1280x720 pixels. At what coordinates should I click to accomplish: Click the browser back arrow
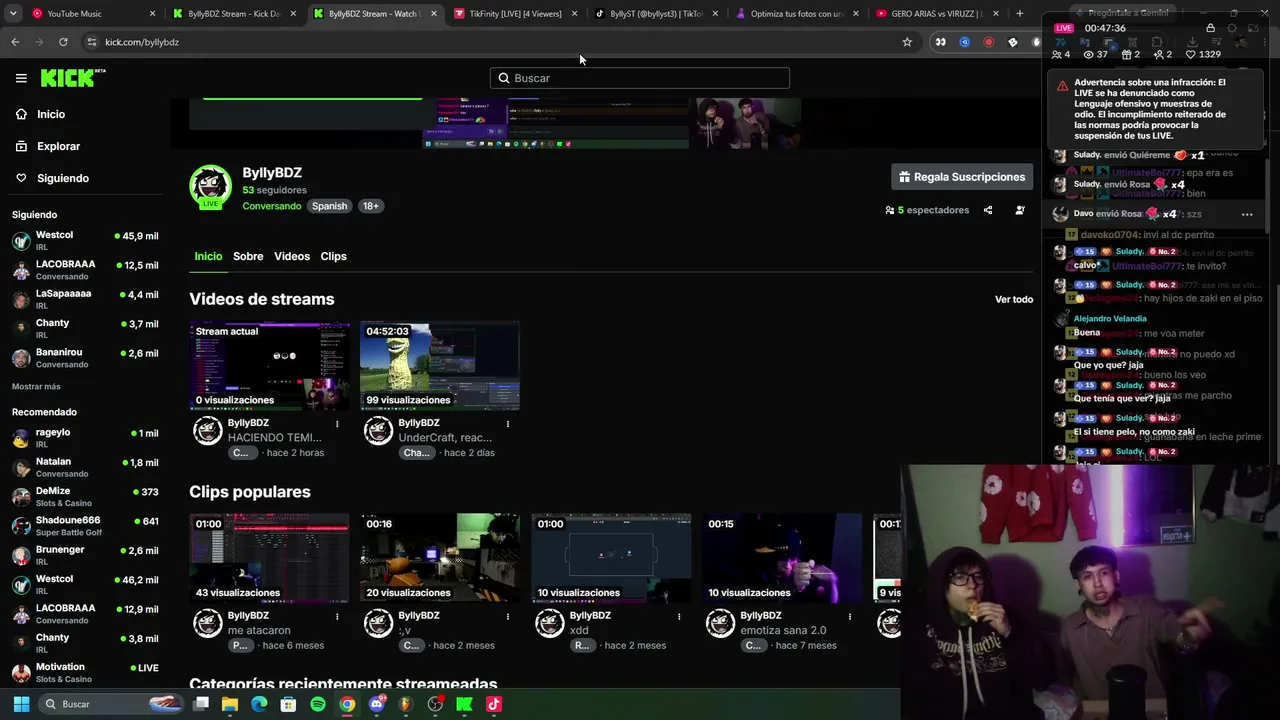click(15, 42)
